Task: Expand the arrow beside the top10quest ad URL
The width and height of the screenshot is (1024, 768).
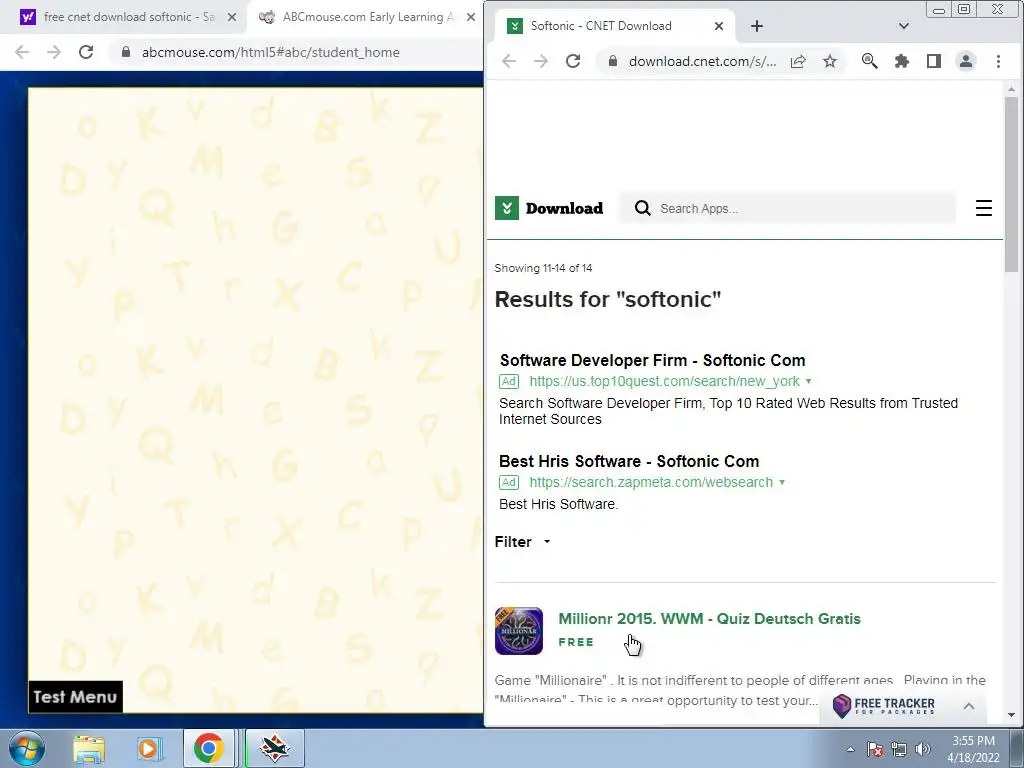Action: tap(808, 381)
